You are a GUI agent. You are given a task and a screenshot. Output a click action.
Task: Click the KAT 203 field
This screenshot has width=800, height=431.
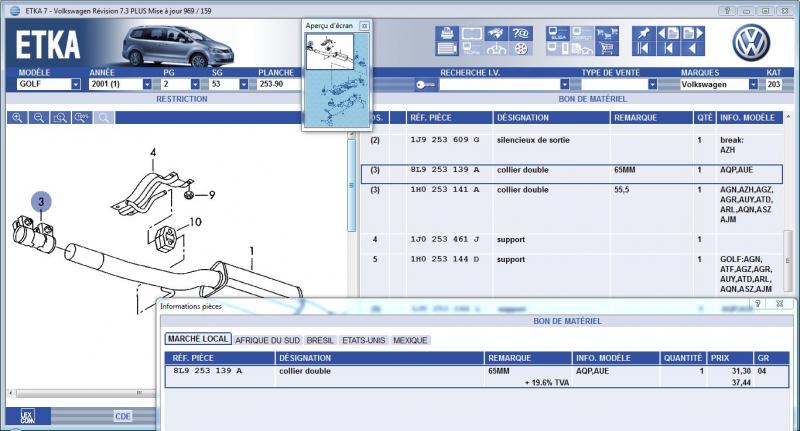click(774, 84)
